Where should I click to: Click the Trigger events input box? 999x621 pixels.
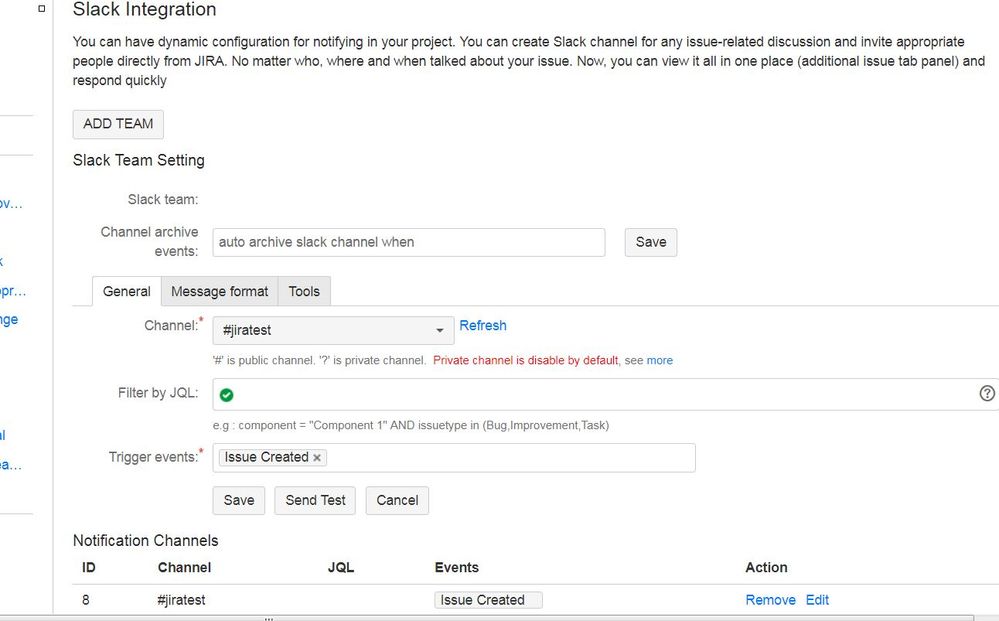point(454,458)
